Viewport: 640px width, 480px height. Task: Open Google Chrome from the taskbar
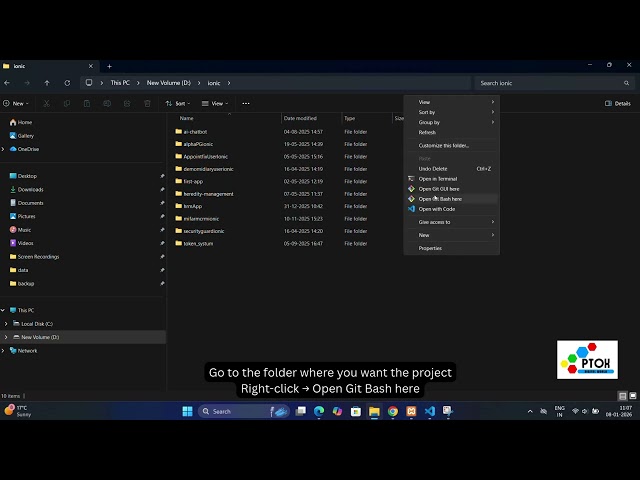point(393,411)
